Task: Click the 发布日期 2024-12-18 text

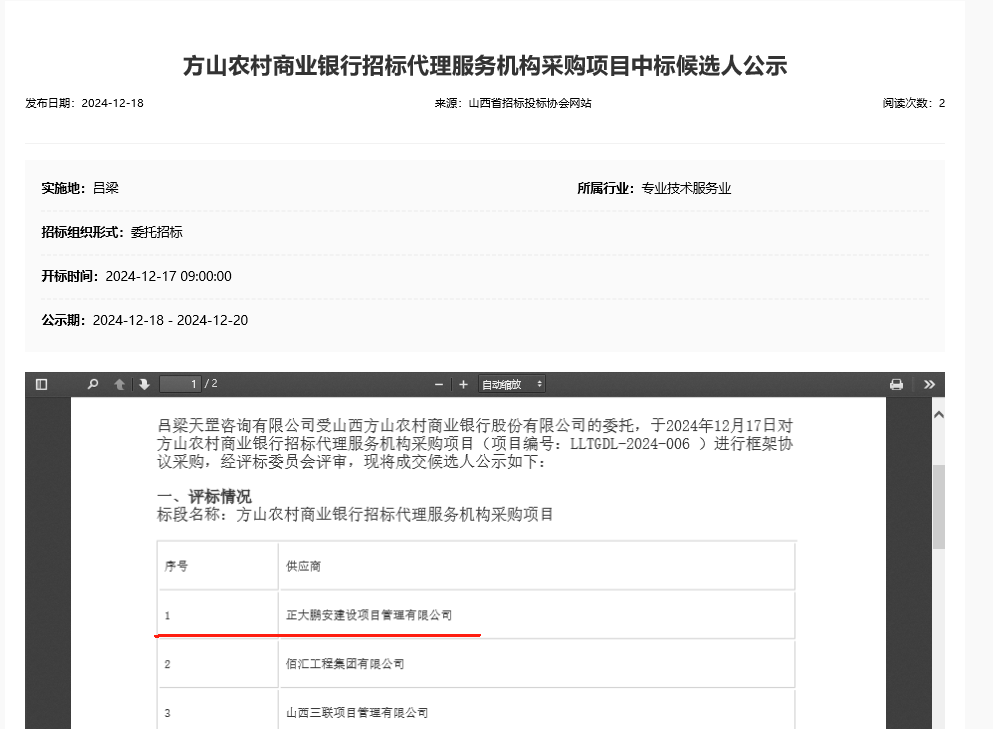Action: [85, 103]
